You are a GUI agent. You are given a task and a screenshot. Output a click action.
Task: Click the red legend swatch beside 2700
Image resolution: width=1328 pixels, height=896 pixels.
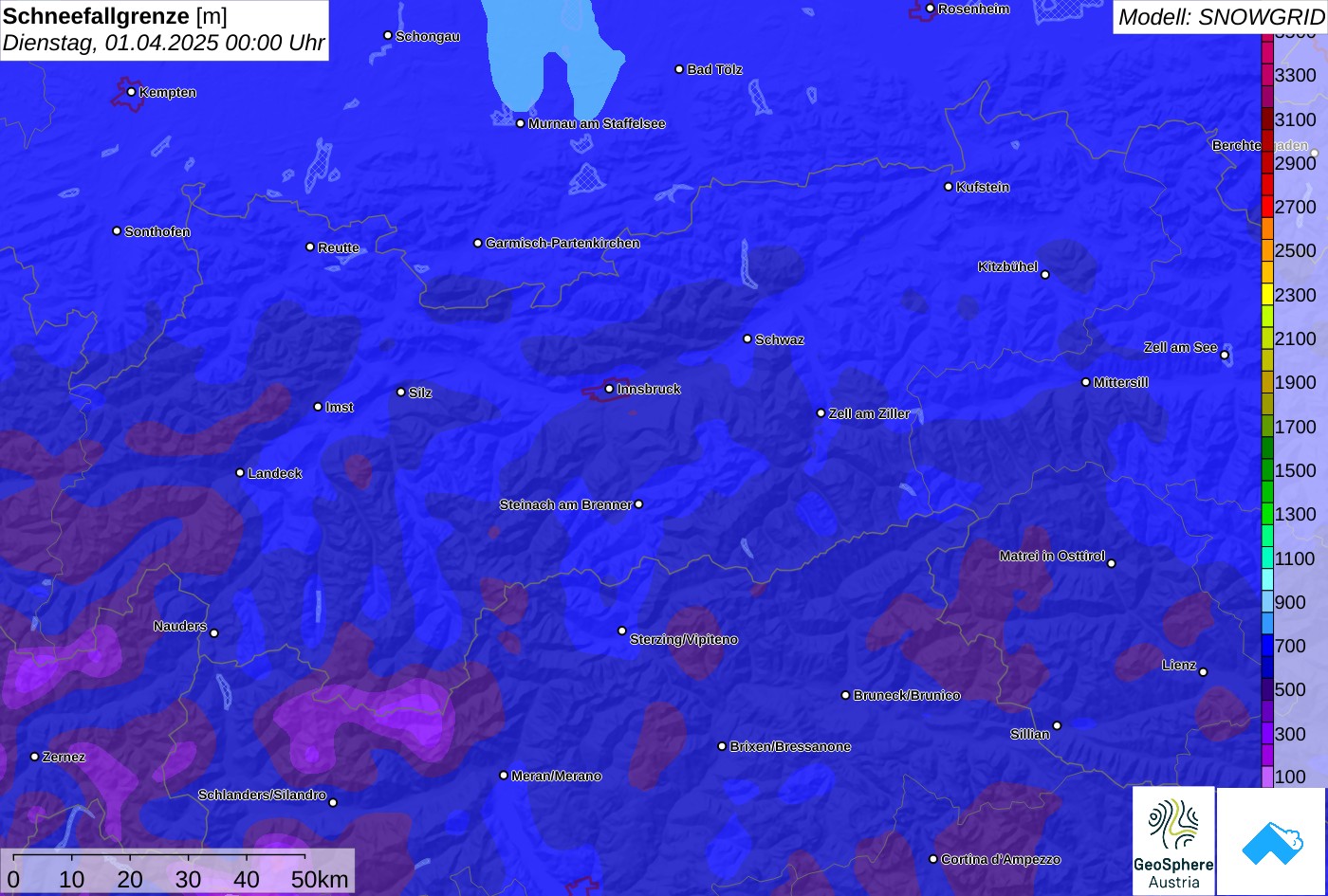click(1267, 207)
